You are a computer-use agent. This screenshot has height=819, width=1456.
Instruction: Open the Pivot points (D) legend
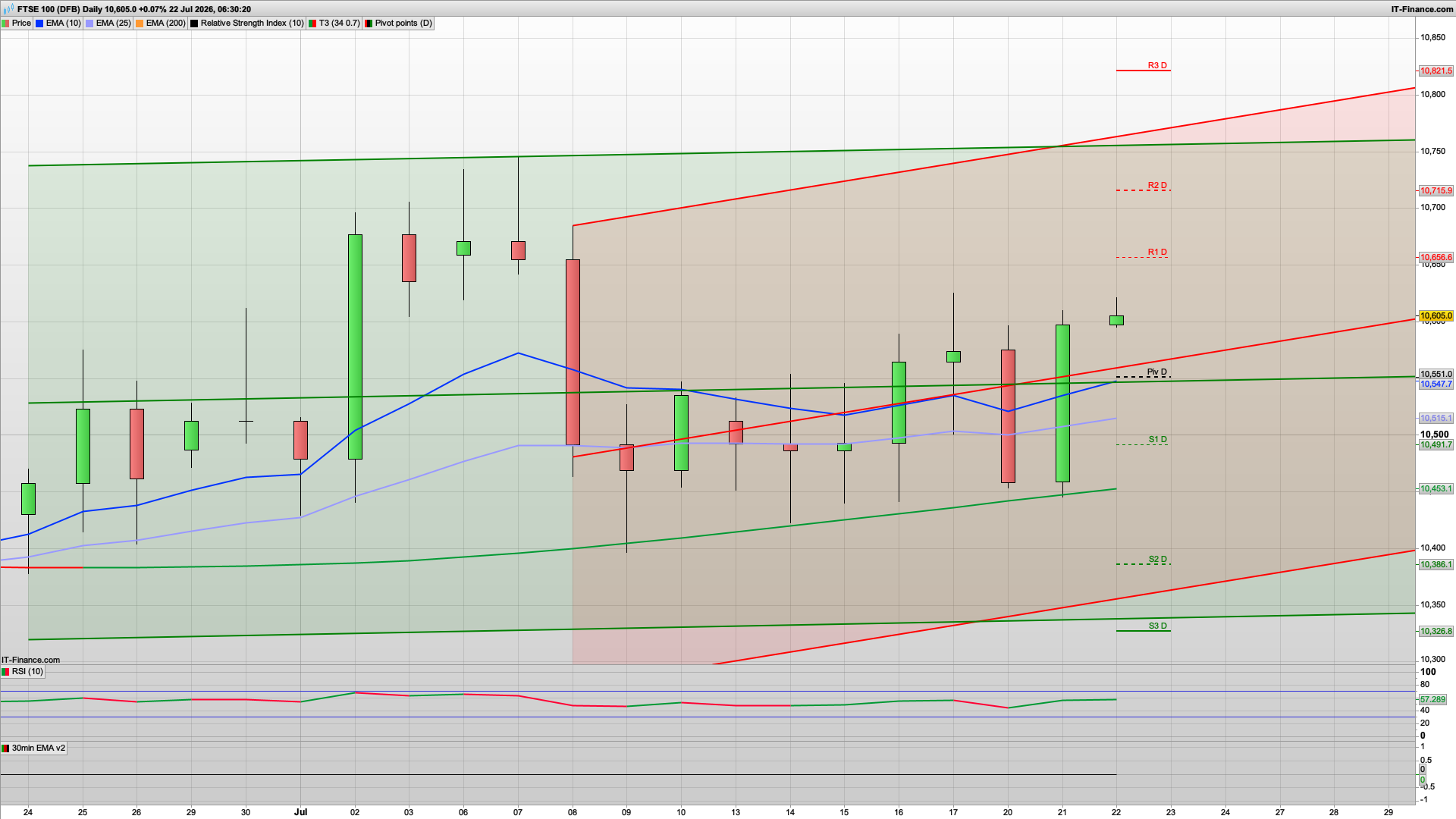coord(399,24)
